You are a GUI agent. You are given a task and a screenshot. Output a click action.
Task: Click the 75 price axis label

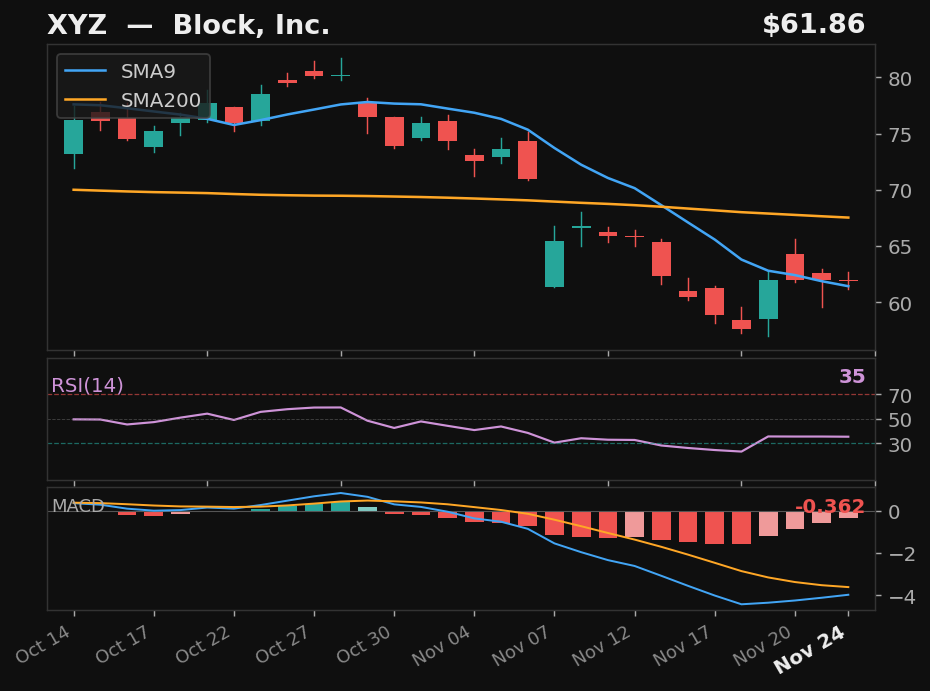coord(900,135)
